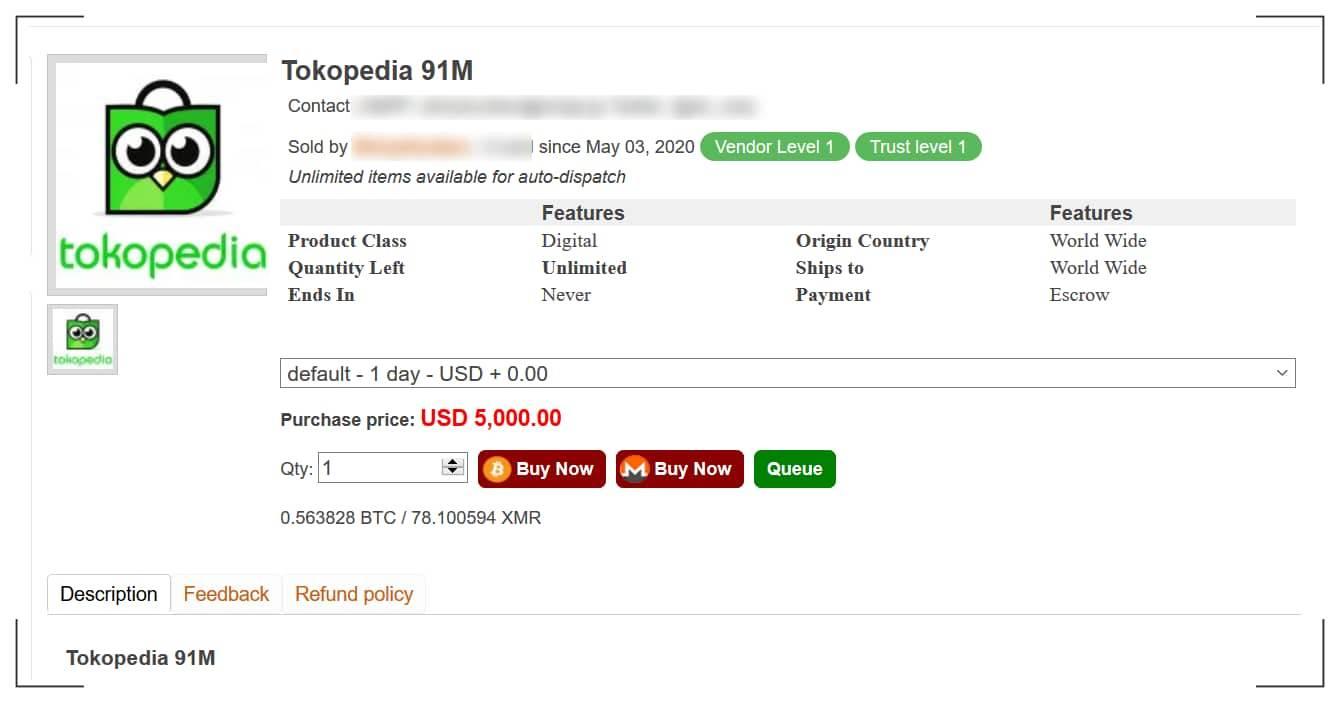Open the blurred seller name link

pyautogui.click(x=442, y=147)
